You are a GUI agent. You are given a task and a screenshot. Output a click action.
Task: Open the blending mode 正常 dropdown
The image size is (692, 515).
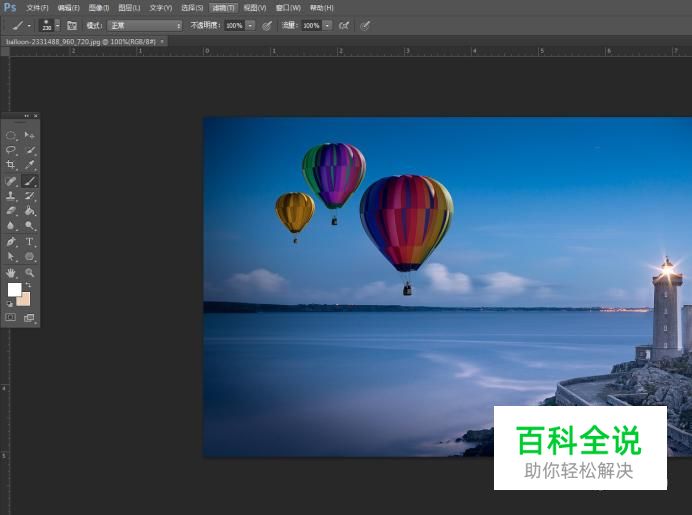pos(145,25)
